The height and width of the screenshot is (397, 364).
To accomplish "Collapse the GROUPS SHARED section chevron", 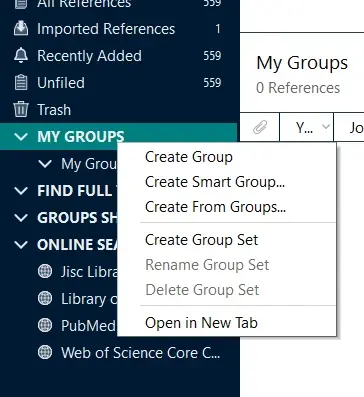I will tap(21, 218).
